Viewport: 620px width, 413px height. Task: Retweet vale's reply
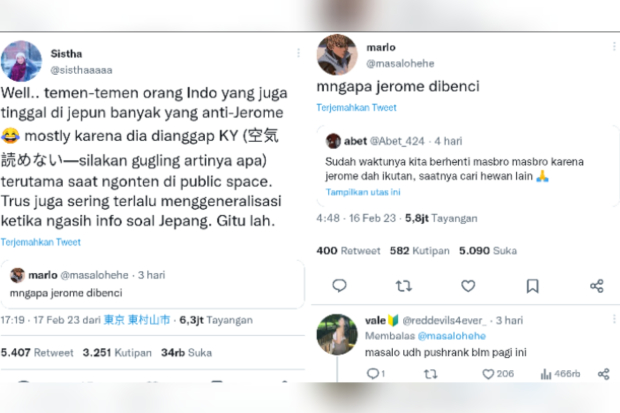point(431,373)
